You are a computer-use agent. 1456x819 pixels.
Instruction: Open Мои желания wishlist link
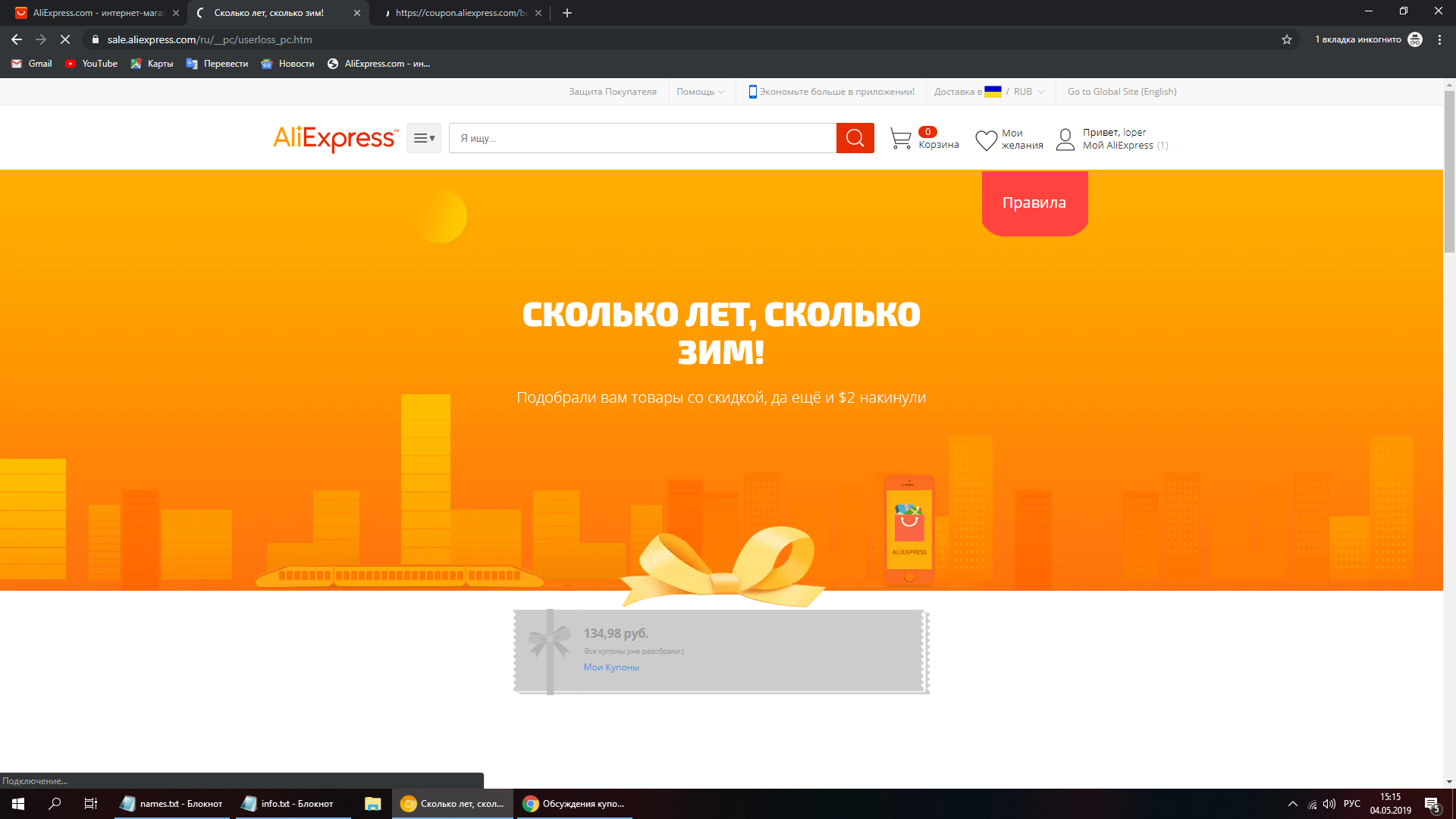point(1022,140)
